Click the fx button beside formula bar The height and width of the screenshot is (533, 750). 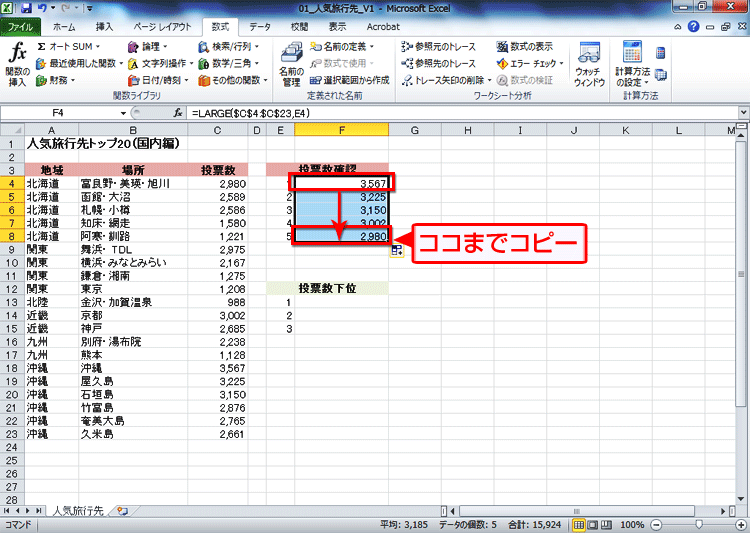click(178, 113)
